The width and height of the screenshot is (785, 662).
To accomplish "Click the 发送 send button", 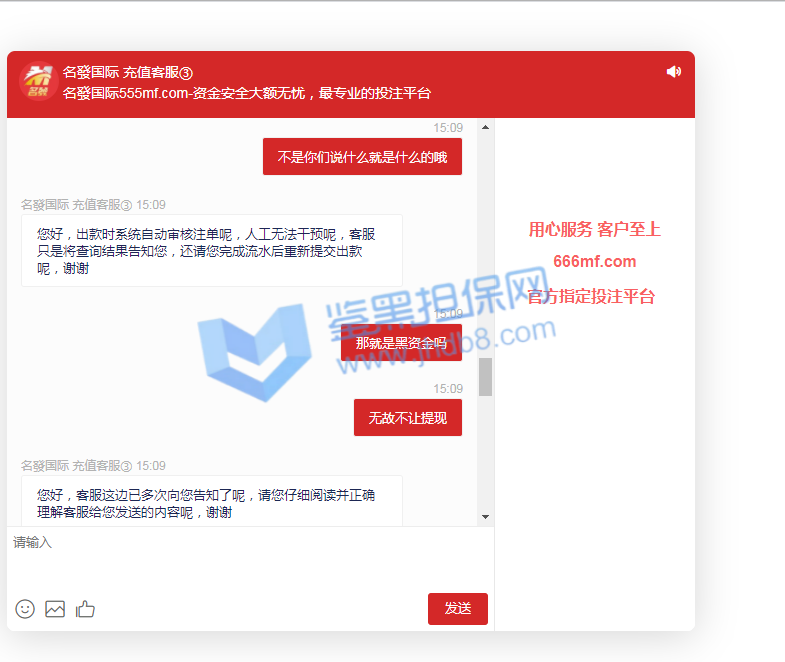I will coord(458,608).
